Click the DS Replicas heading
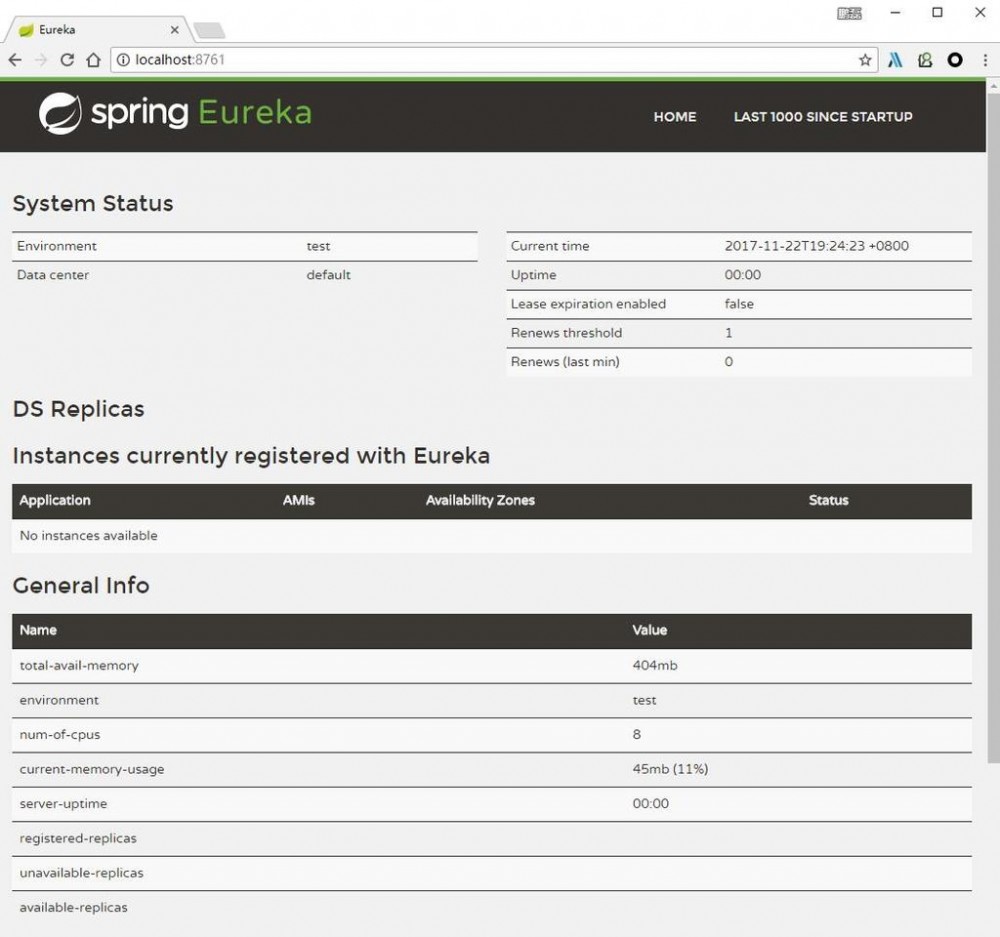 click(x=78, y=409)
